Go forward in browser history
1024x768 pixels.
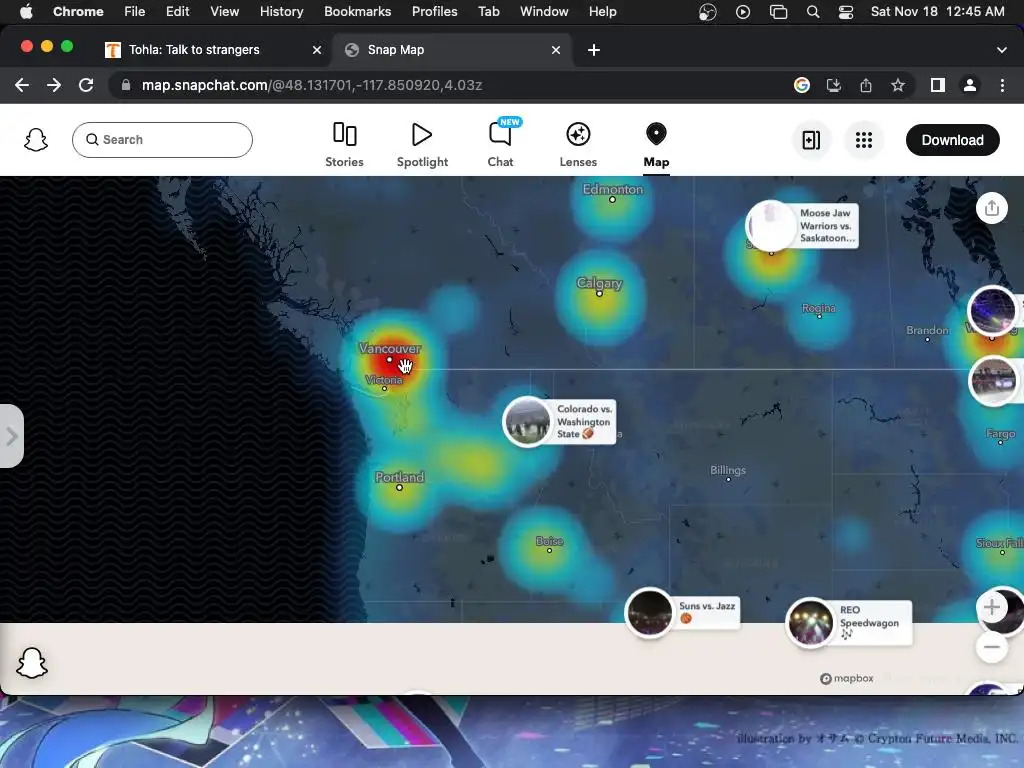click(x=54, y=85)
